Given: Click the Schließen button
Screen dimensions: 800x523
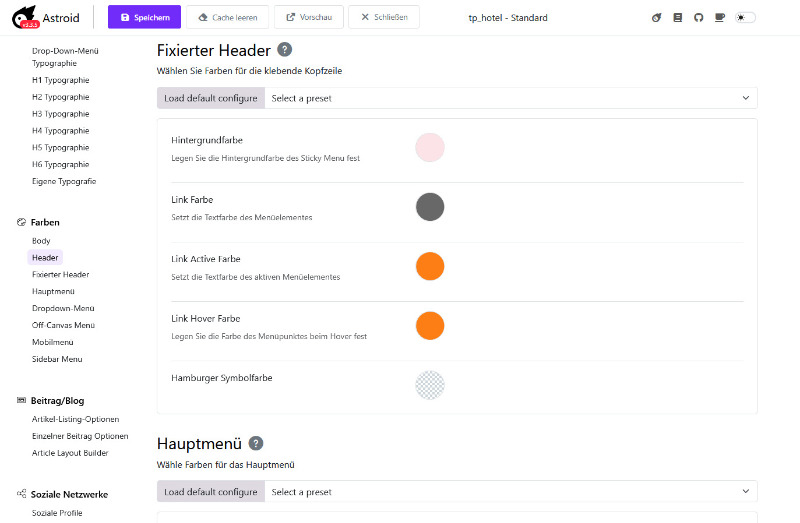Looking at the screenshot, I should (x=384, y=18).
